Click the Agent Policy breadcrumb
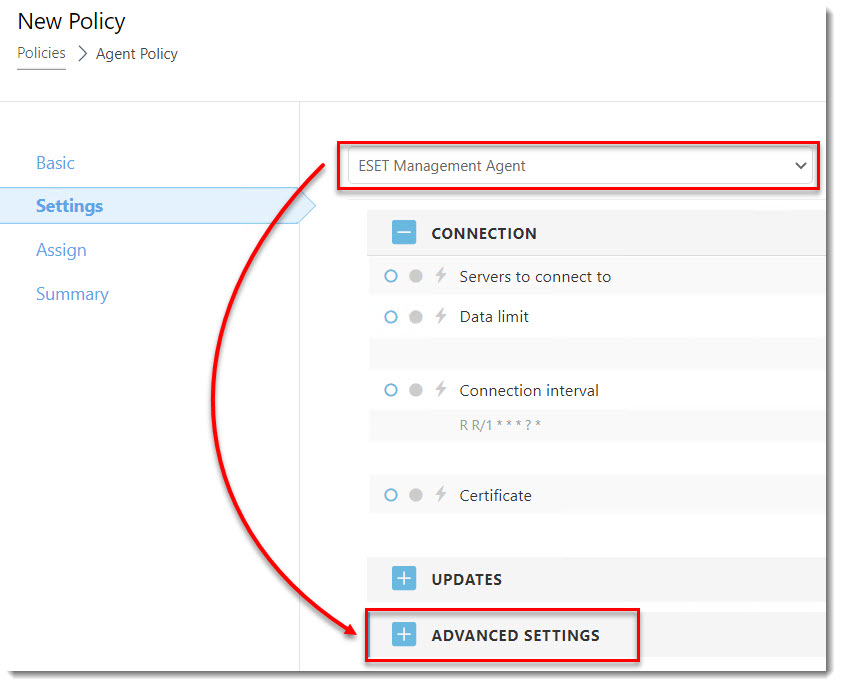Viewport: 841px width, 686px height. click(137, 54)
